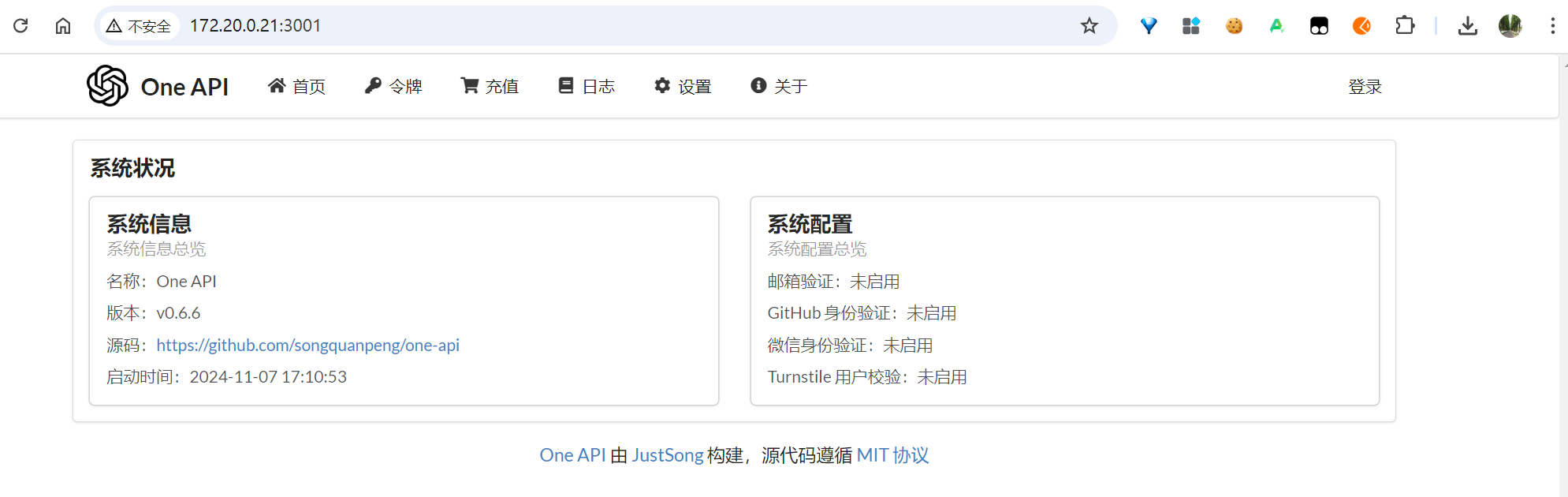This screenshot has width=1568, height=497.
Task: Open the grid-squares browser extension
Action: (1191, 26)
